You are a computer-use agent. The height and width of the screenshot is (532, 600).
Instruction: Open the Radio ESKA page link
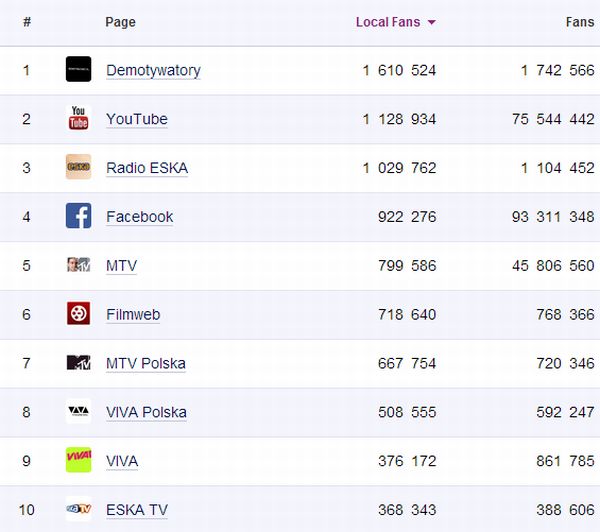(146, 168)
